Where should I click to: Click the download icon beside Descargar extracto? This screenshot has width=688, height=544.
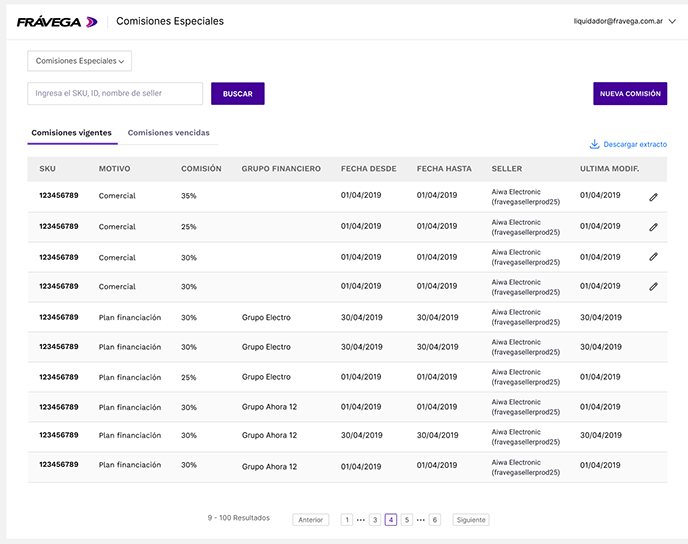tap(594, 144)
